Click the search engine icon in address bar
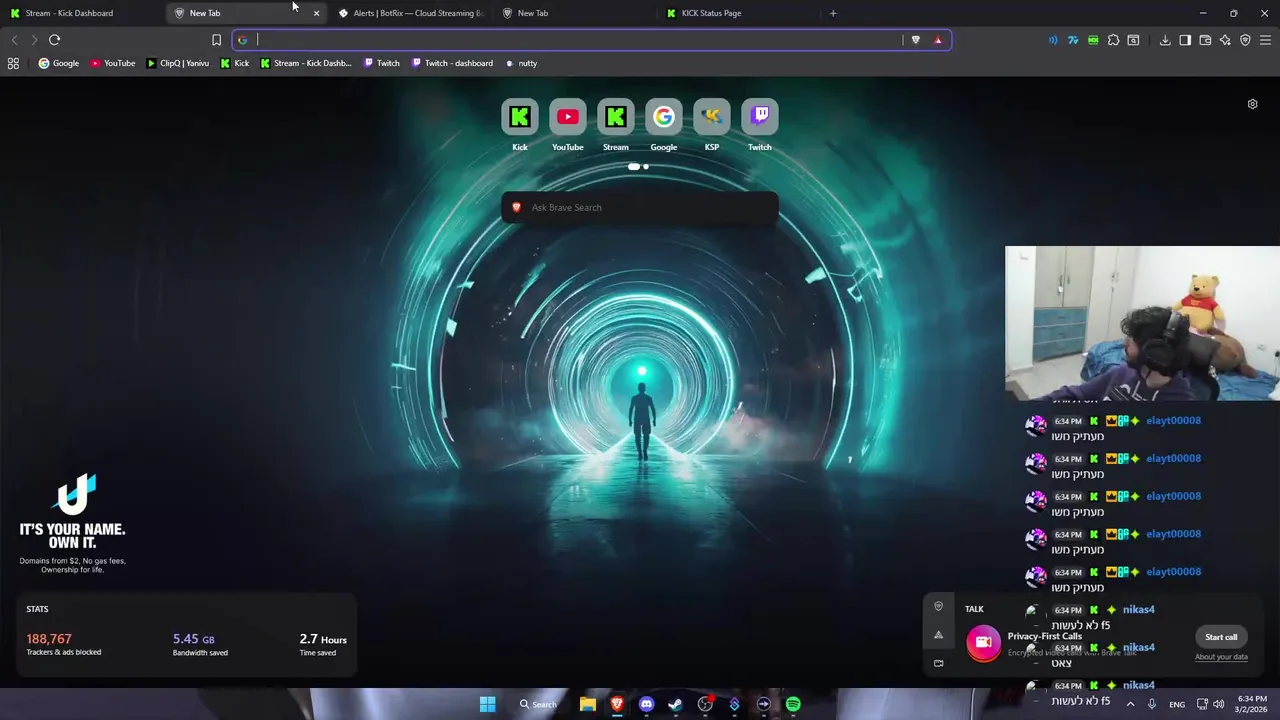Viewport: 1280px width, 720px height. 242,40
